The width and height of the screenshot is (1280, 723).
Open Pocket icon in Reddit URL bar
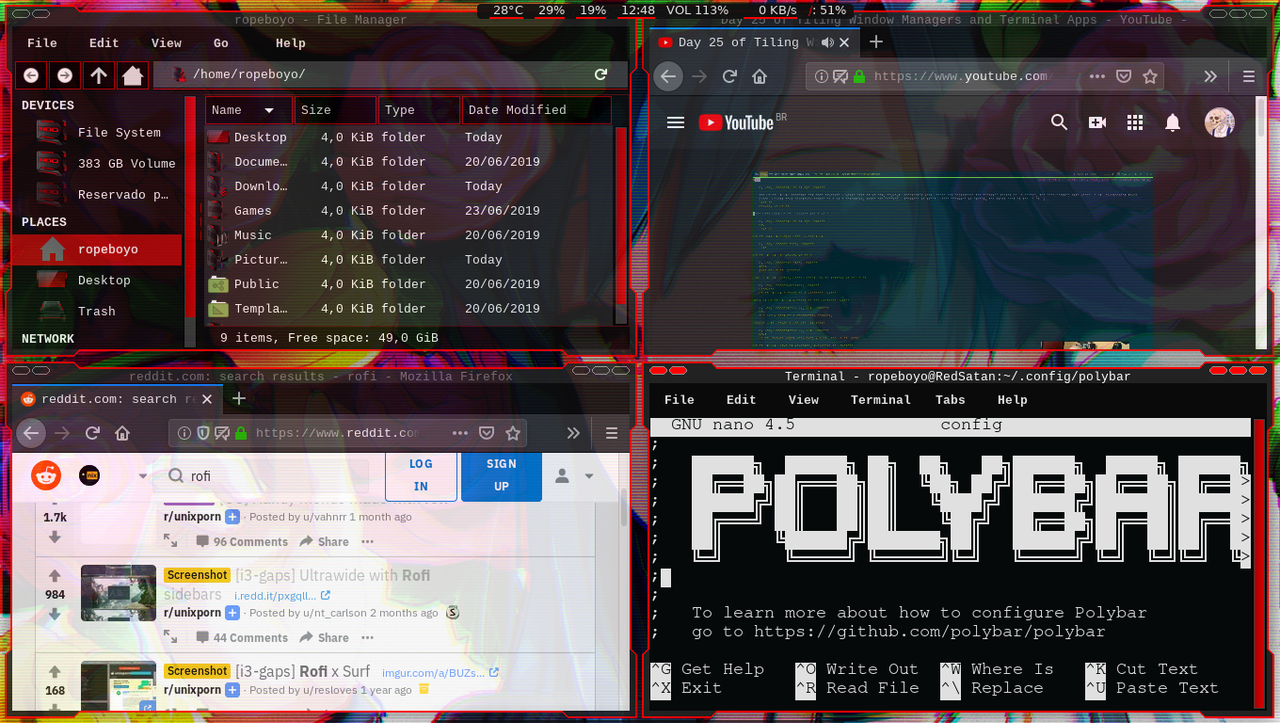(x=486, y=433)
